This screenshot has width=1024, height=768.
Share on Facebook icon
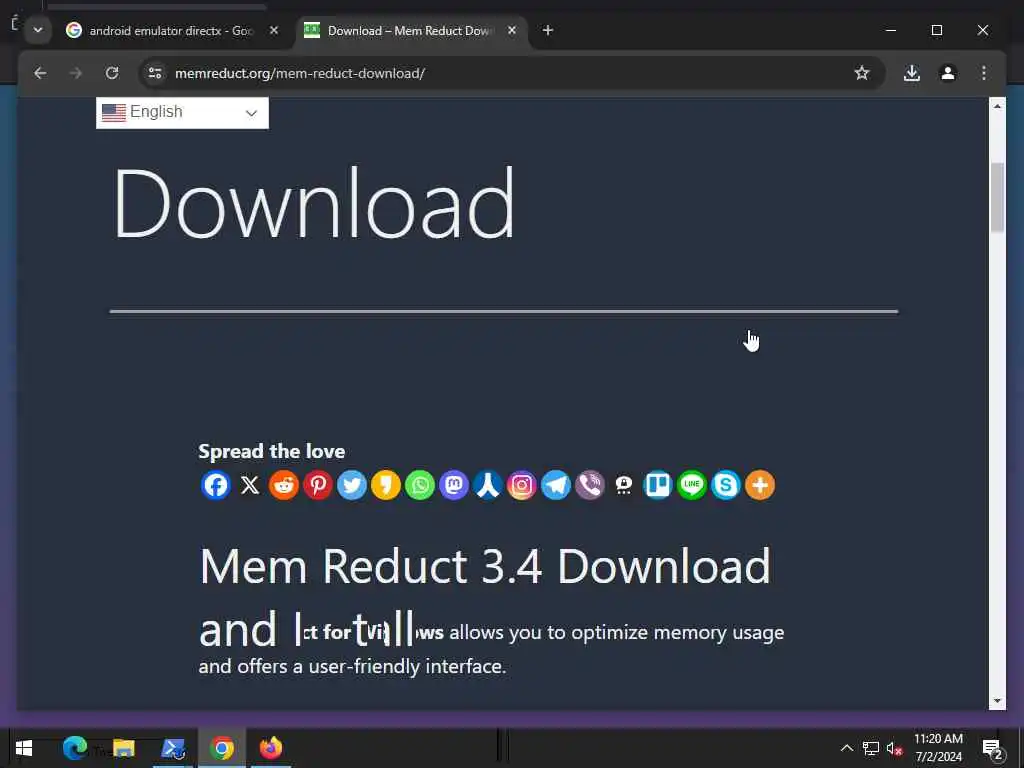216,485
